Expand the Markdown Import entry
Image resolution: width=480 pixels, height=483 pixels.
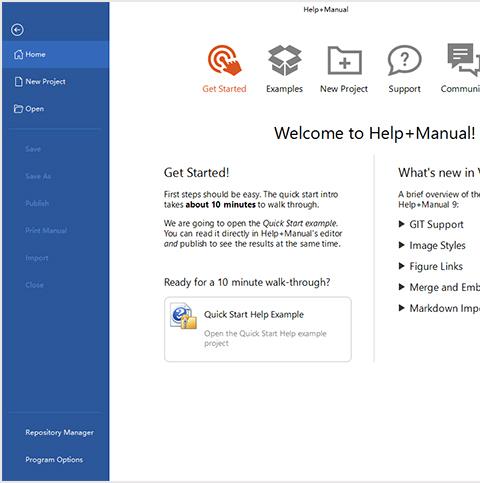pos(401,308)
